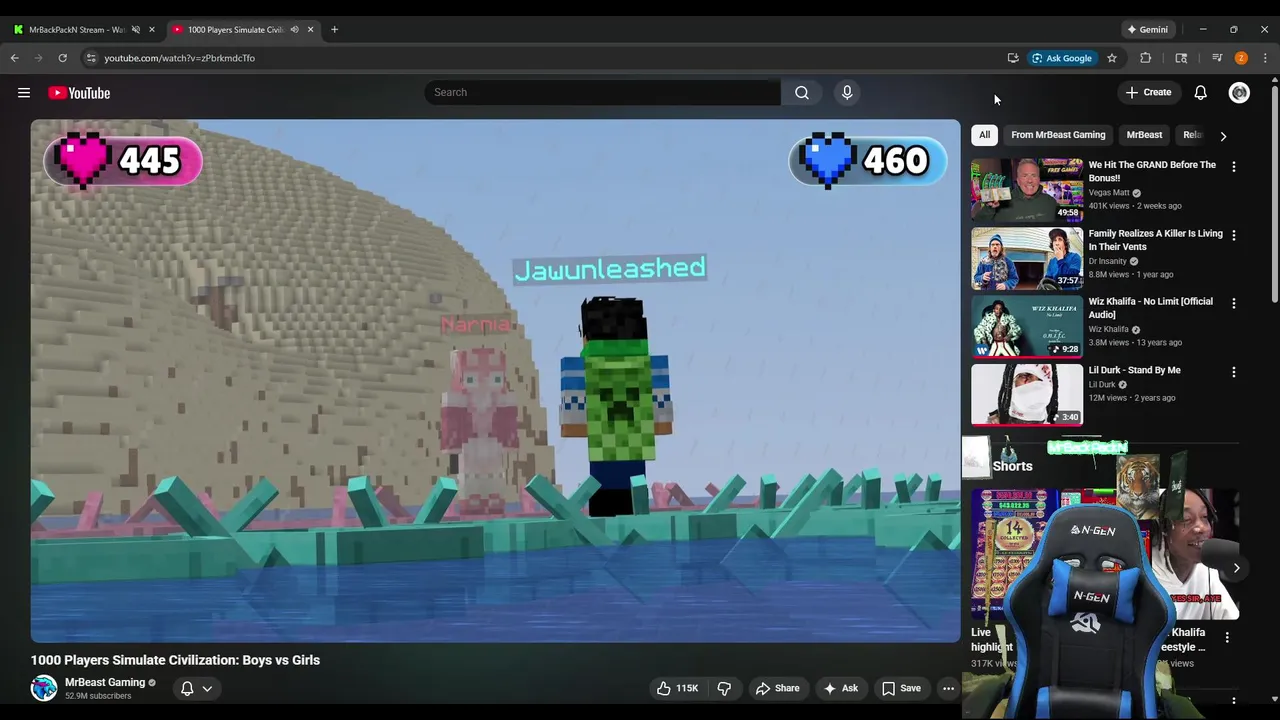Open Lil Durk video thumbnail
The image size is (1280, 720).
pyautogui.click(x=1027, y=394)
